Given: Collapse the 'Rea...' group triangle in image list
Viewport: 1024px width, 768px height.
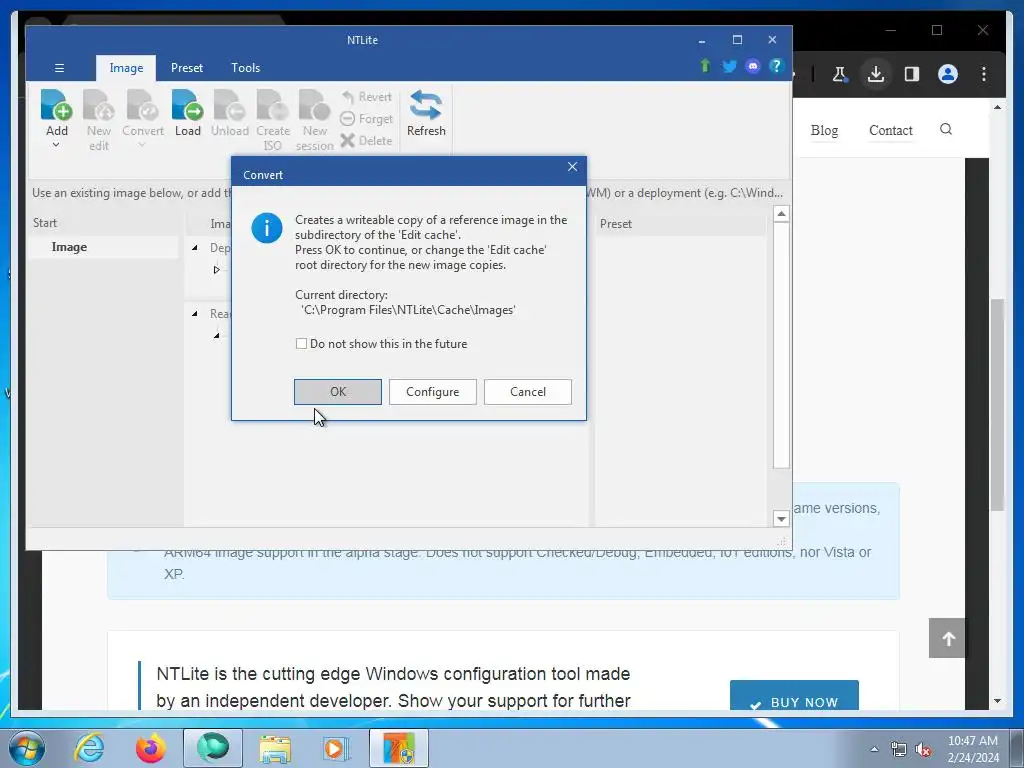Looking at the screenshot, I should (195, 314).
